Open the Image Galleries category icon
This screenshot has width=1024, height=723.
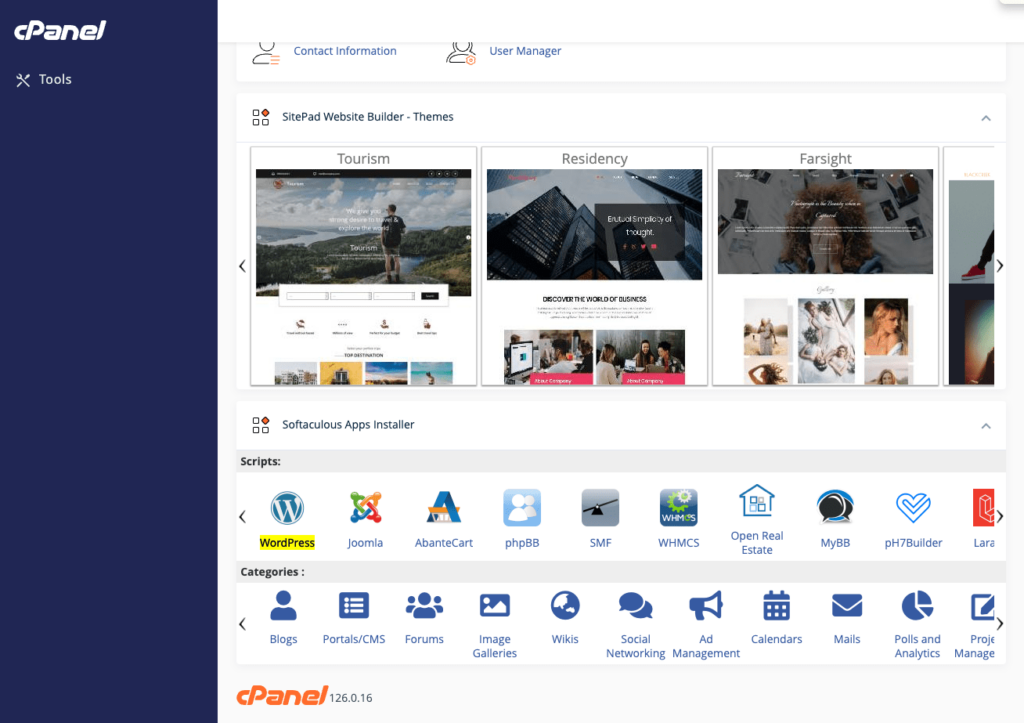(495, 606)
